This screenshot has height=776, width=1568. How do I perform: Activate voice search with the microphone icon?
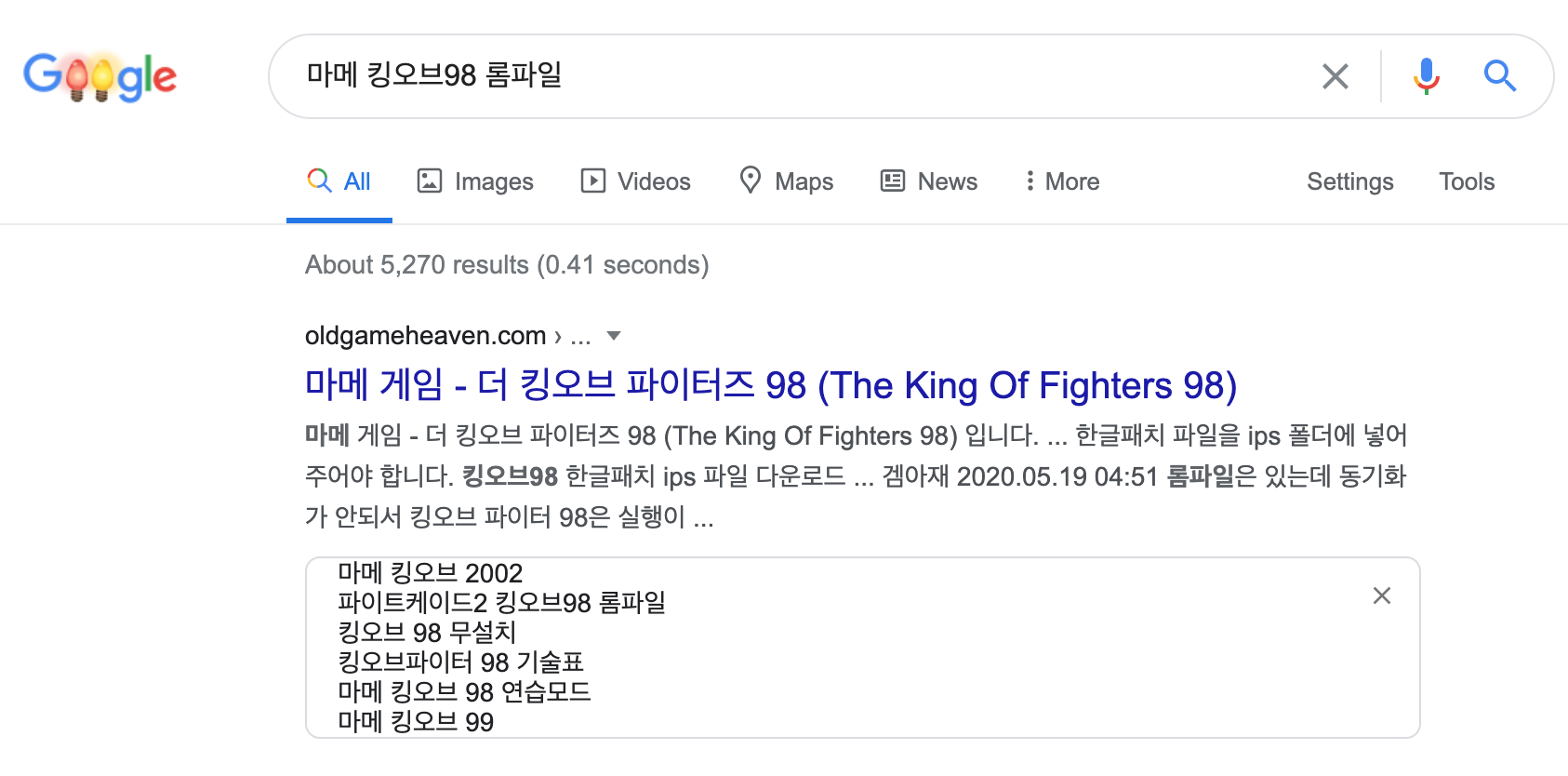click(1426, 76)
